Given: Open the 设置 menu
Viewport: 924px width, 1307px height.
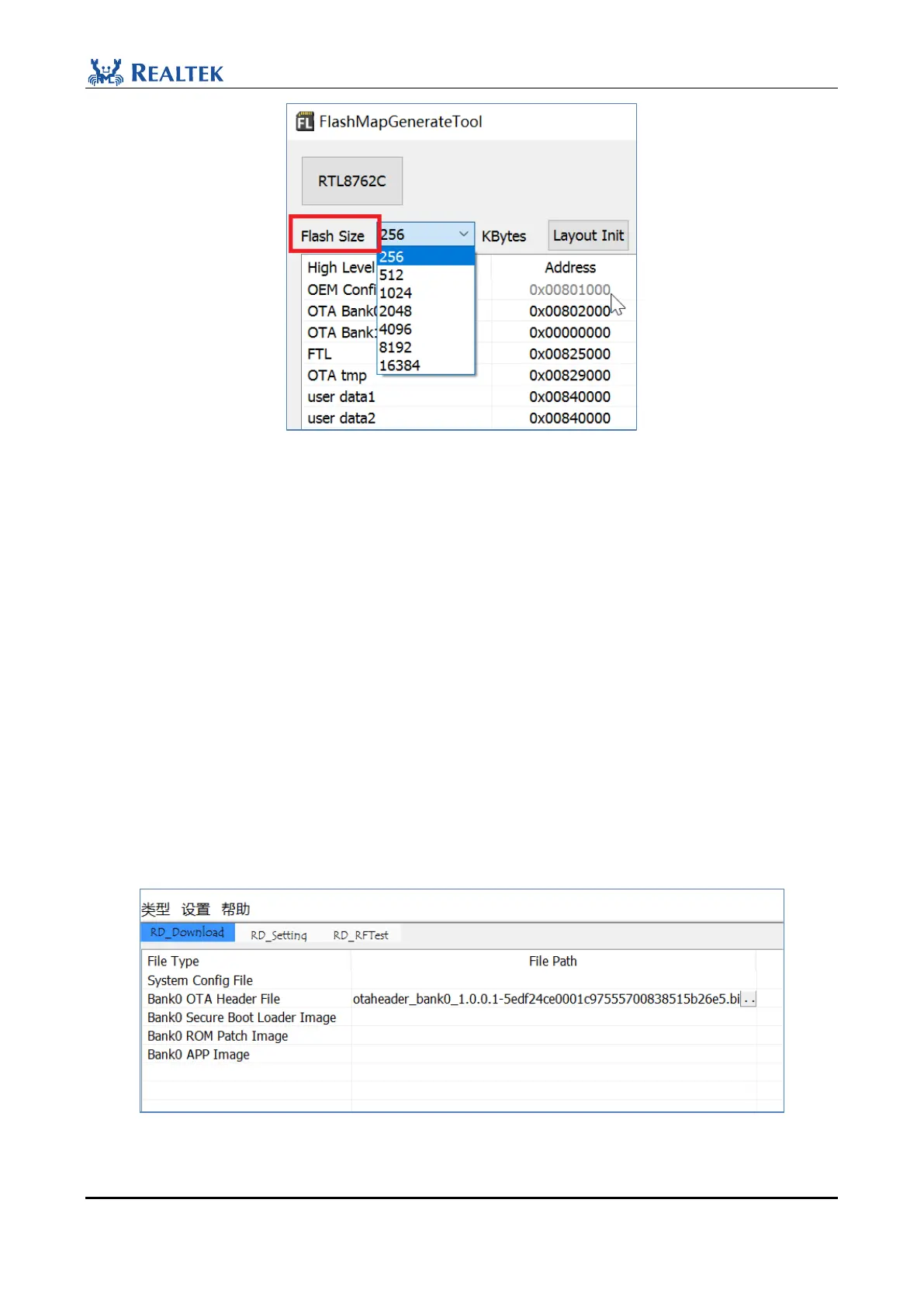Looking at the screenshot, I should point(196,909).
